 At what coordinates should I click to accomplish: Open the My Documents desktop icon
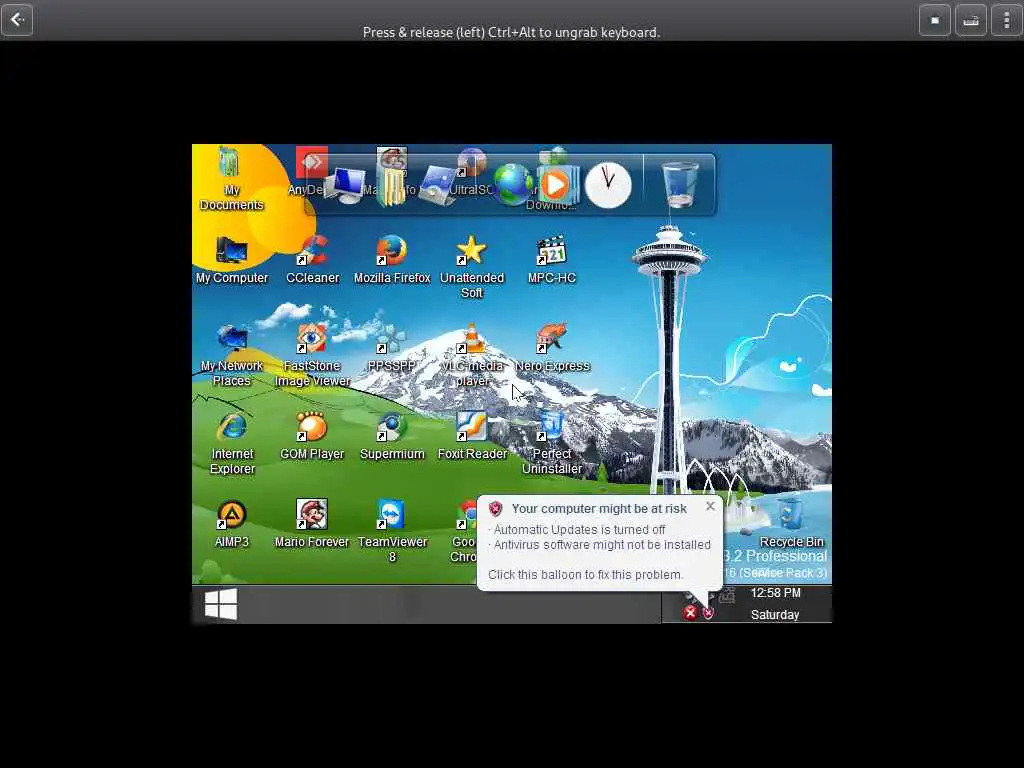(231, 178)
